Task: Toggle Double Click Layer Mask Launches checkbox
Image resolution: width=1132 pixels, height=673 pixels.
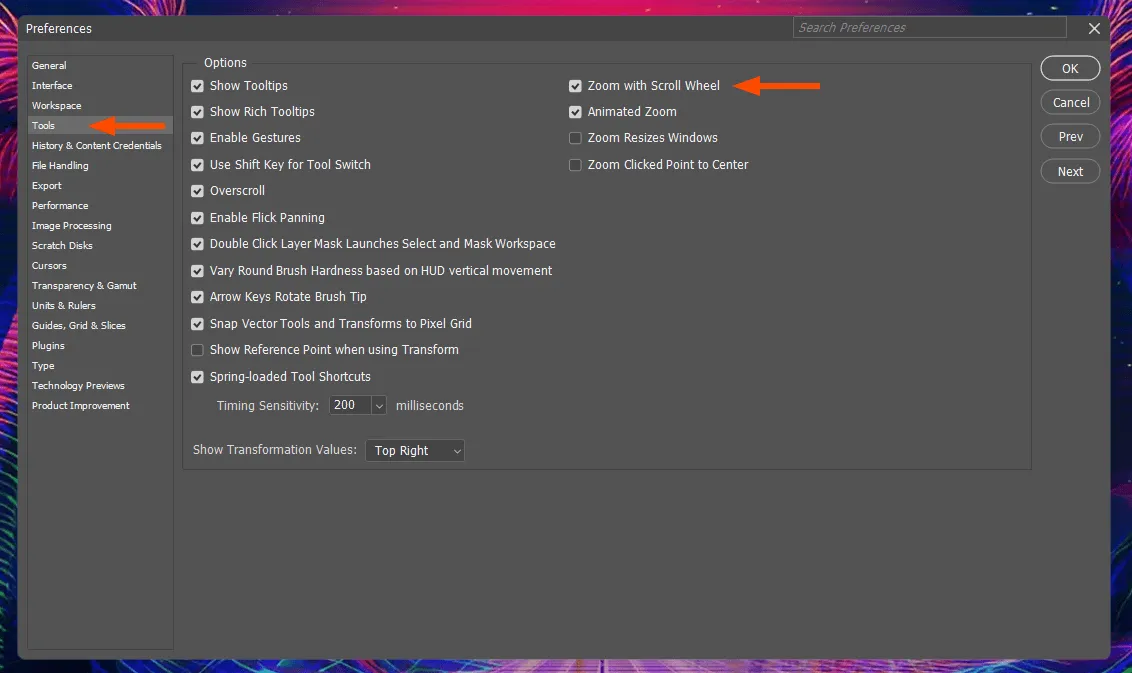Action: pos(197,244)
